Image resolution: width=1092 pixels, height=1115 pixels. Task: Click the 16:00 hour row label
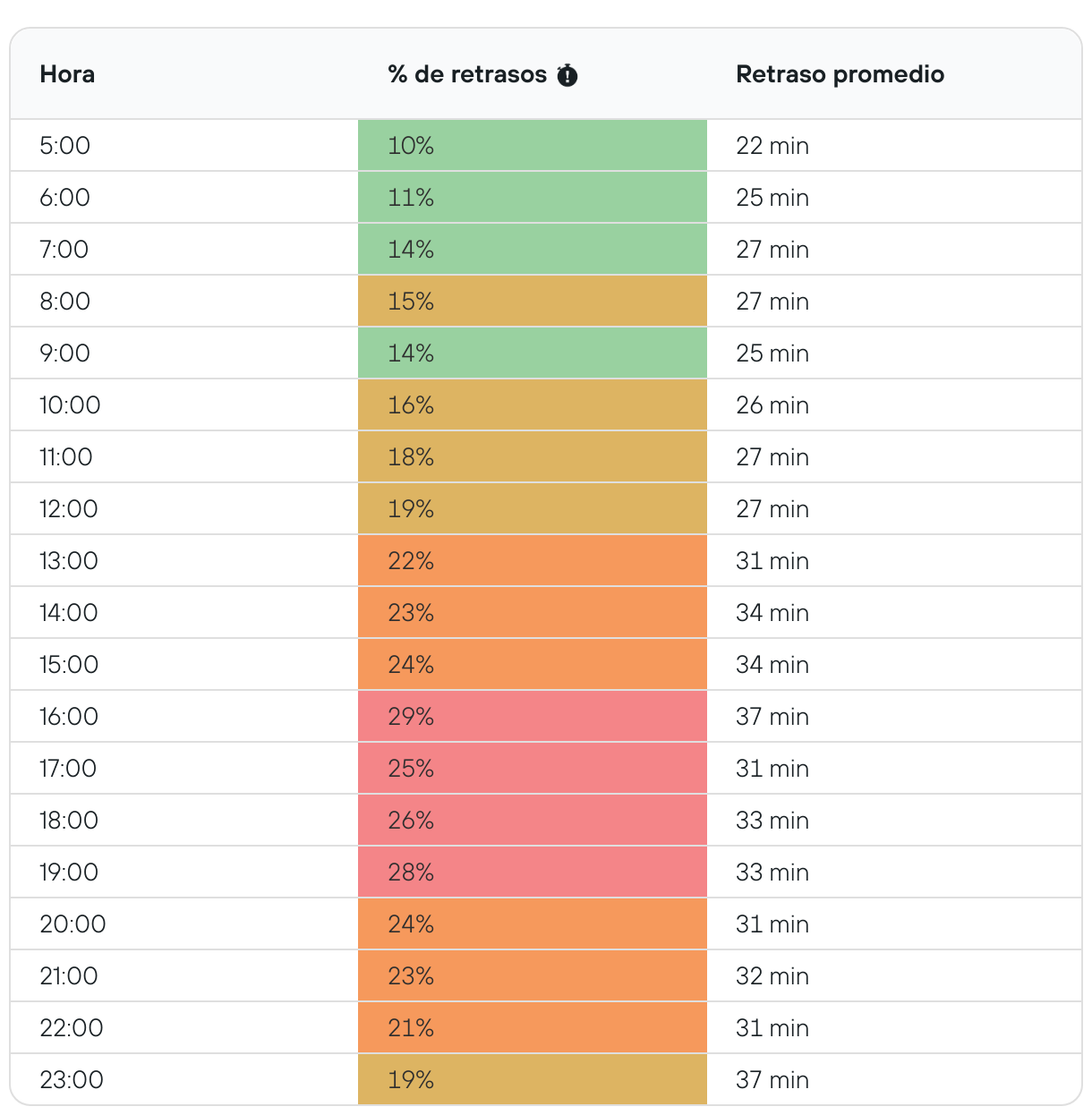coord(69,716)
